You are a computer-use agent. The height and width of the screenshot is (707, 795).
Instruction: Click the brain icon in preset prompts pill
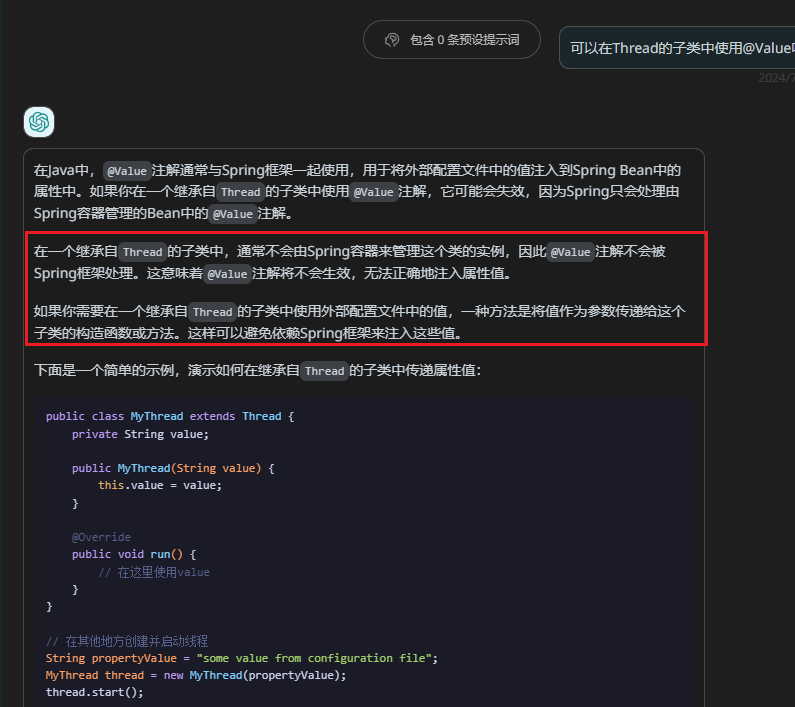[x=392, y=40]
